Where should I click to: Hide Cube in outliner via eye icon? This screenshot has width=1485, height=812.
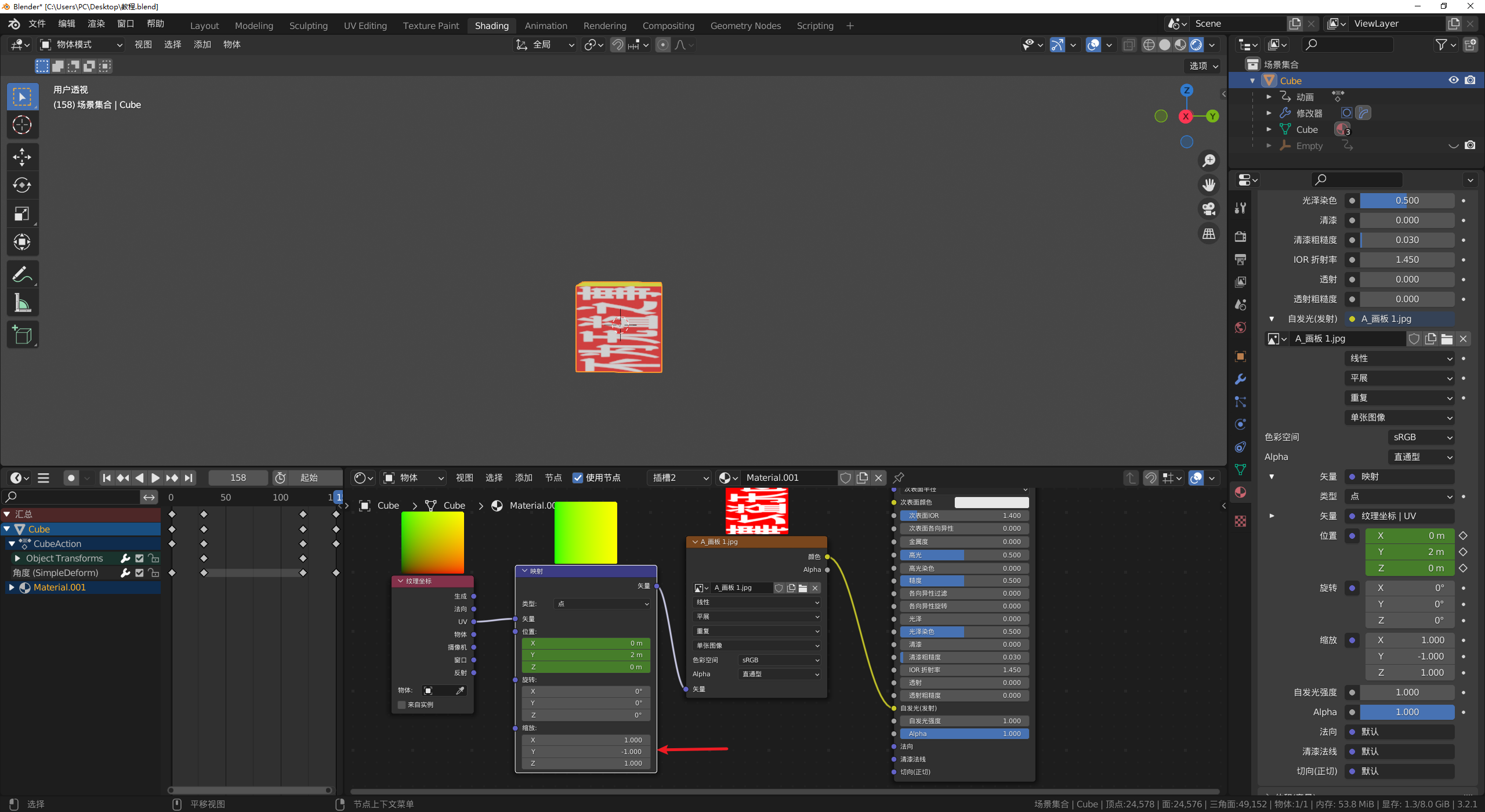coord(1454,81)
